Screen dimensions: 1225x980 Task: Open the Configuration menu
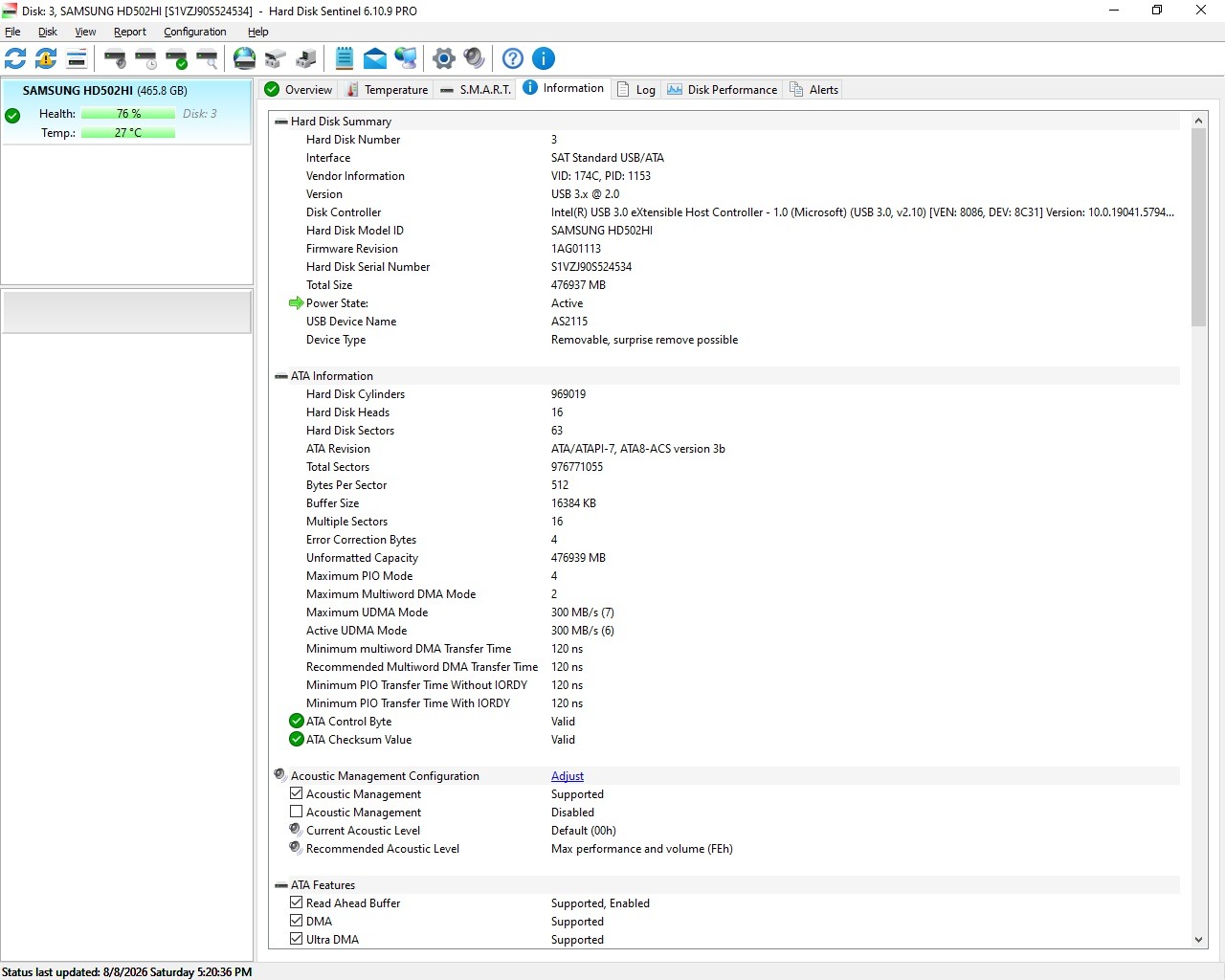[195, 32]
